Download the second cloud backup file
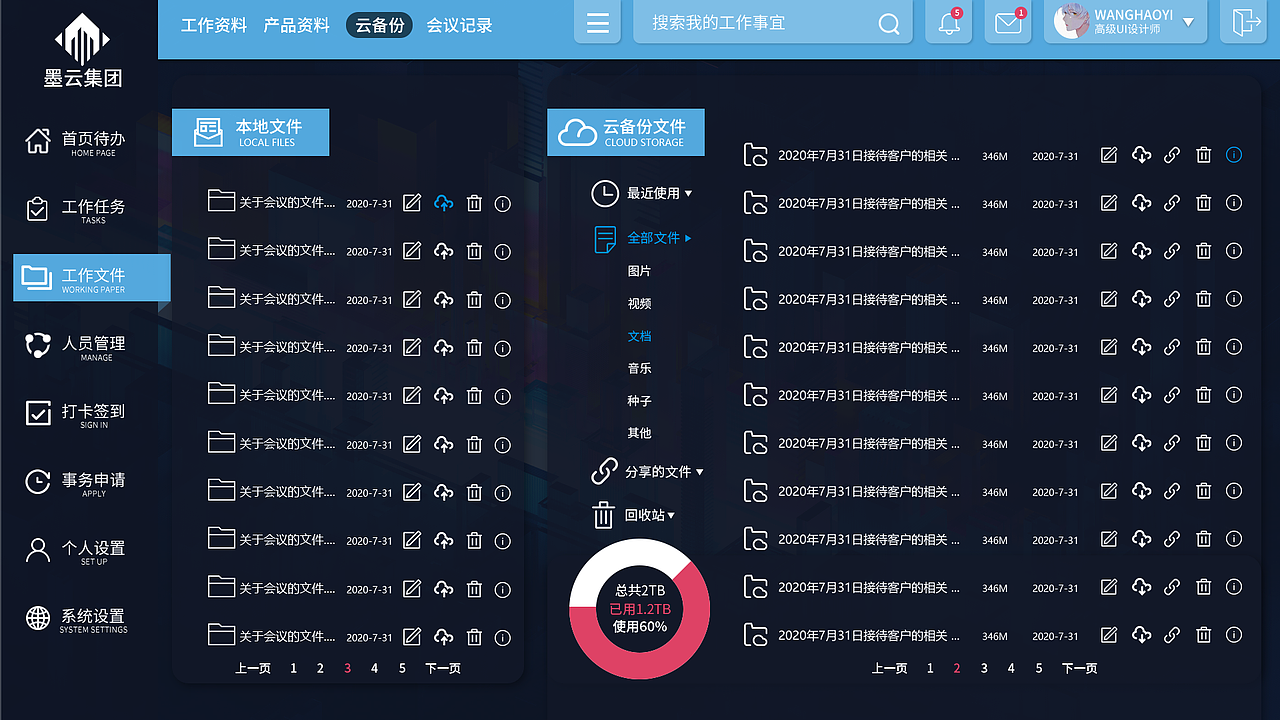The width and height of the screenshot is (1280, 720). click(x=1140, y=202)
